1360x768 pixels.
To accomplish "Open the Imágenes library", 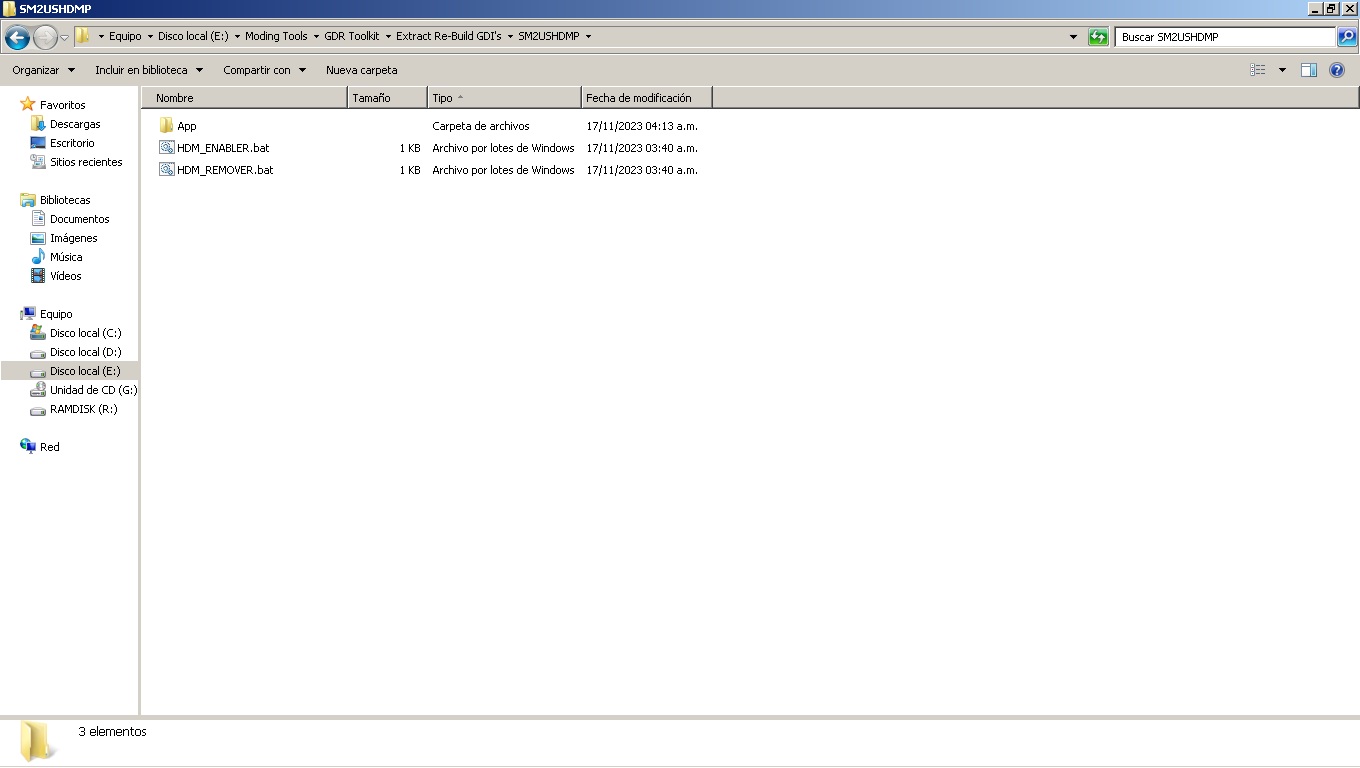I will [x=74, y=238].
